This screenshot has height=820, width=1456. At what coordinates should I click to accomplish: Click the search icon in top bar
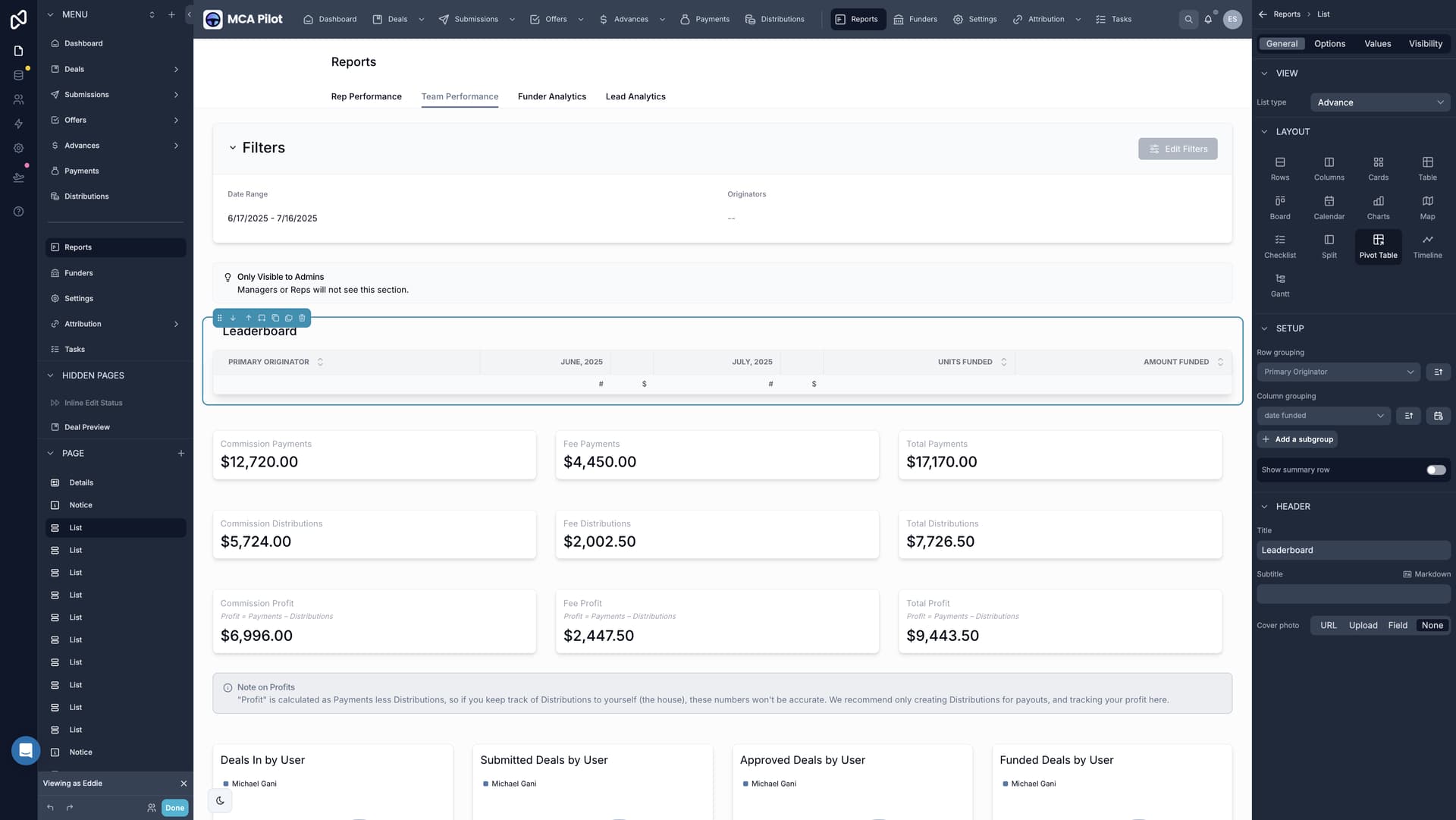pyautogui.click(x=1188, y=20)
